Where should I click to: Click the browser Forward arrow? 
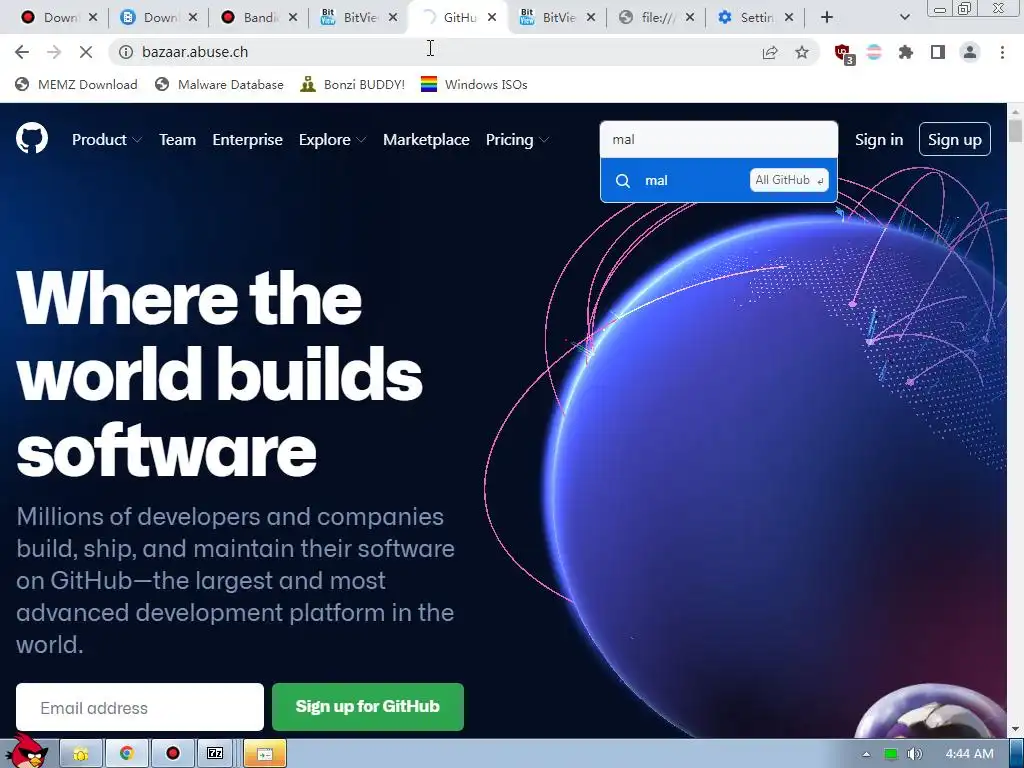(x=54, y=52)
